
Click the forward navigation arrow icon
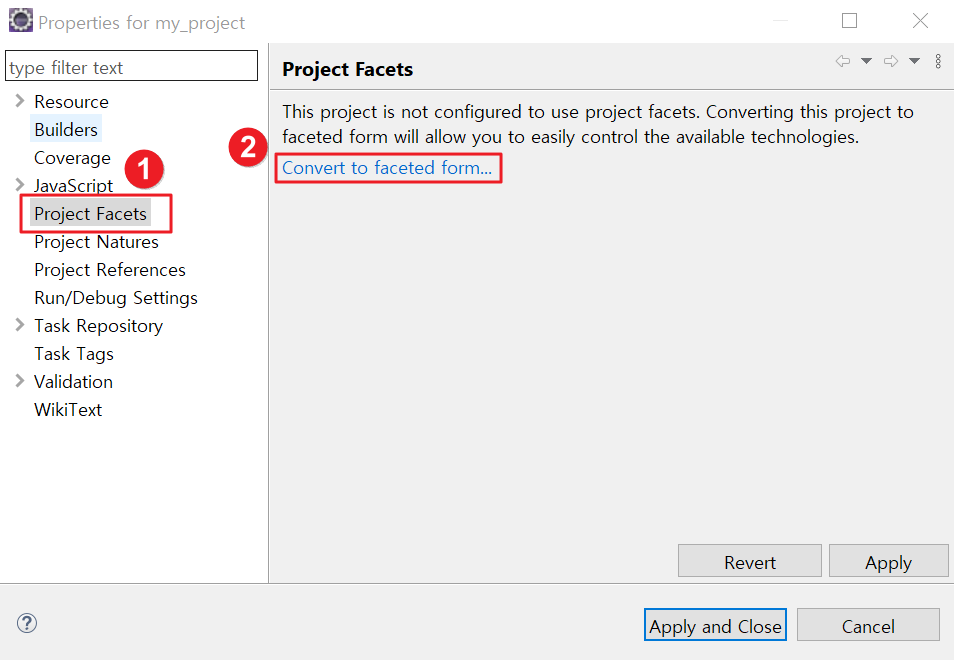(890, 61)
